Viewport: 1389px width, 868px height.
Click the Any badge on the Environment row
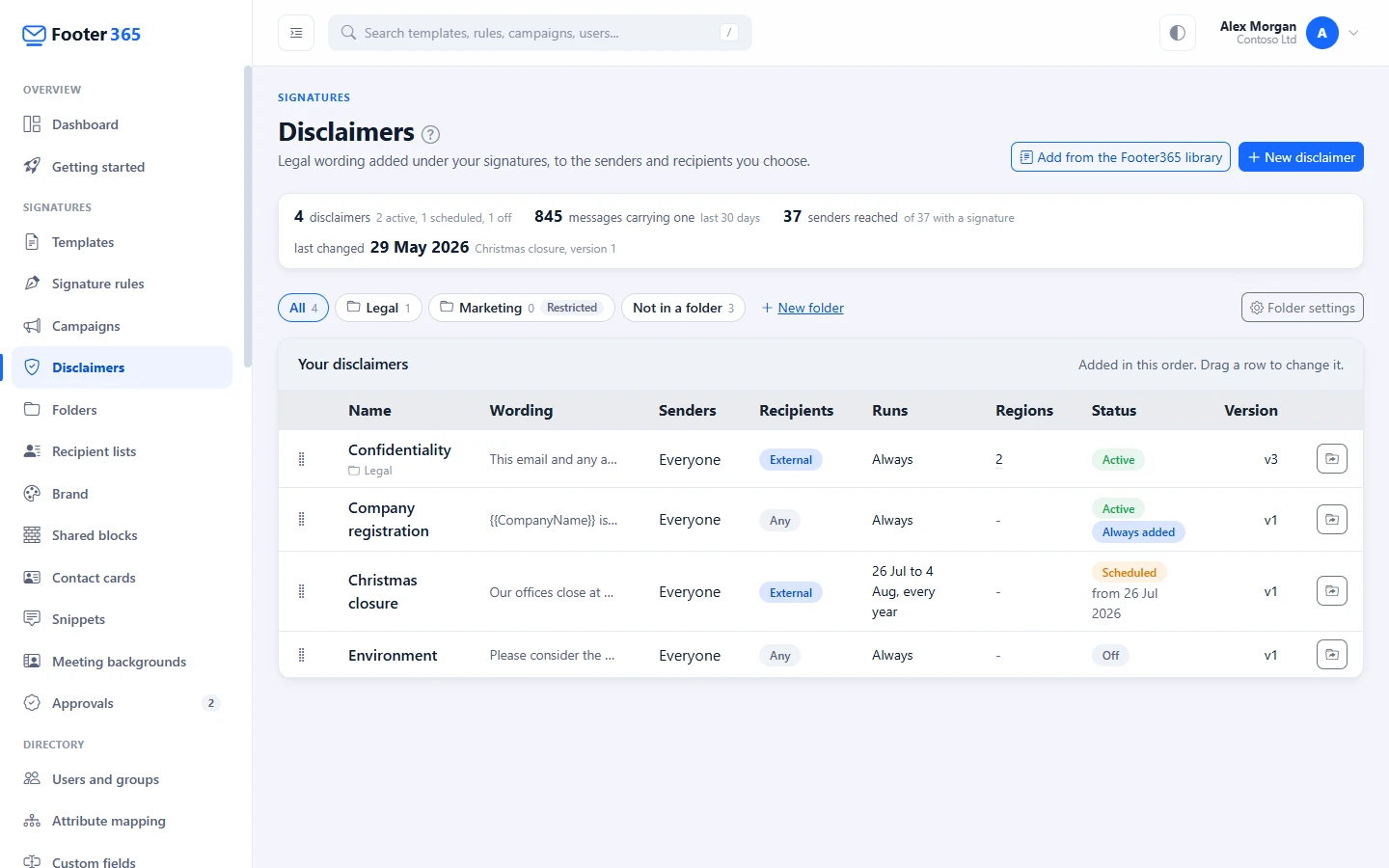coord(780,656)
